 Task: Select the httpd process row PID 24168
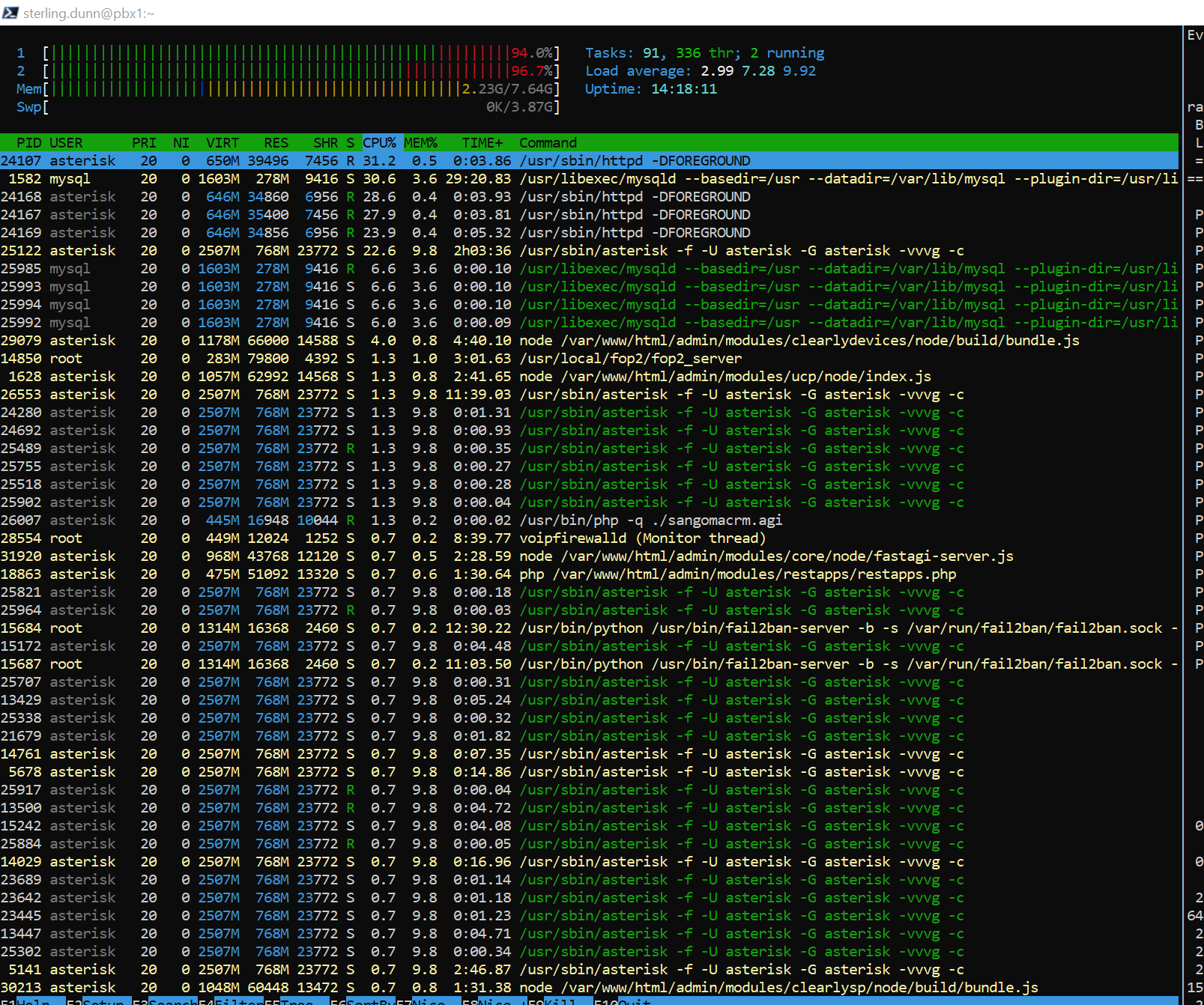pos(589,196)
